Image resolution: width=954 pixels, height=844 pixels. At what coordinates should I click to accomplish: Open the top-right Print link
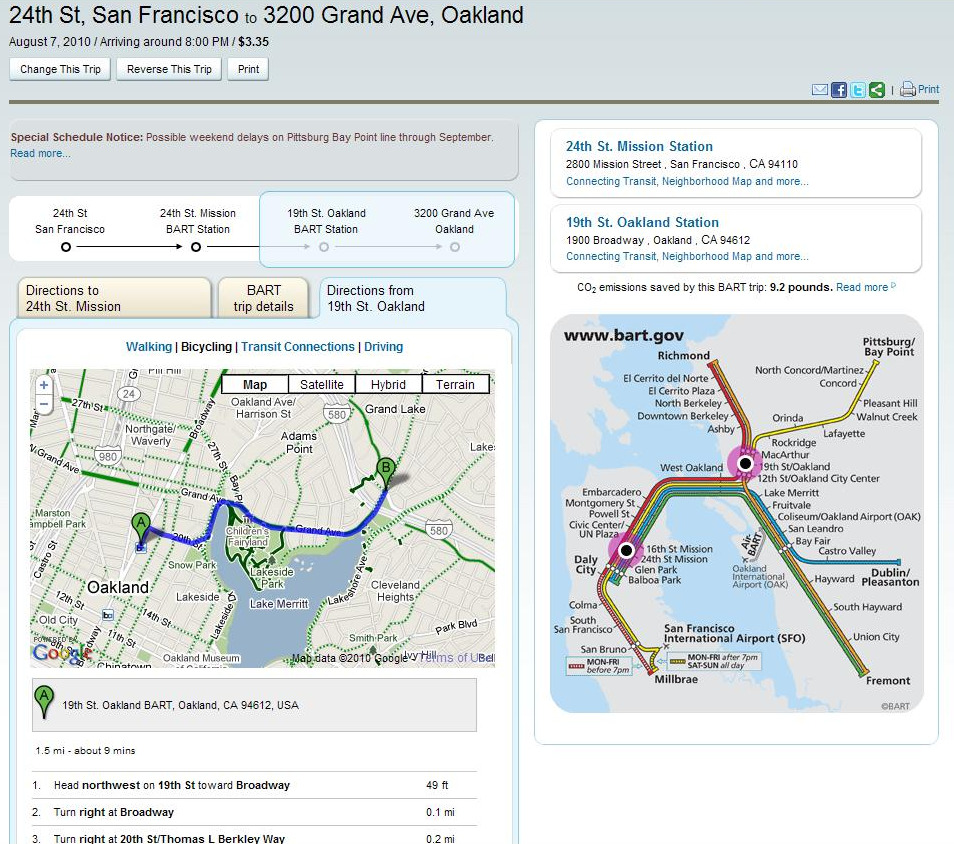click(928, 89)
